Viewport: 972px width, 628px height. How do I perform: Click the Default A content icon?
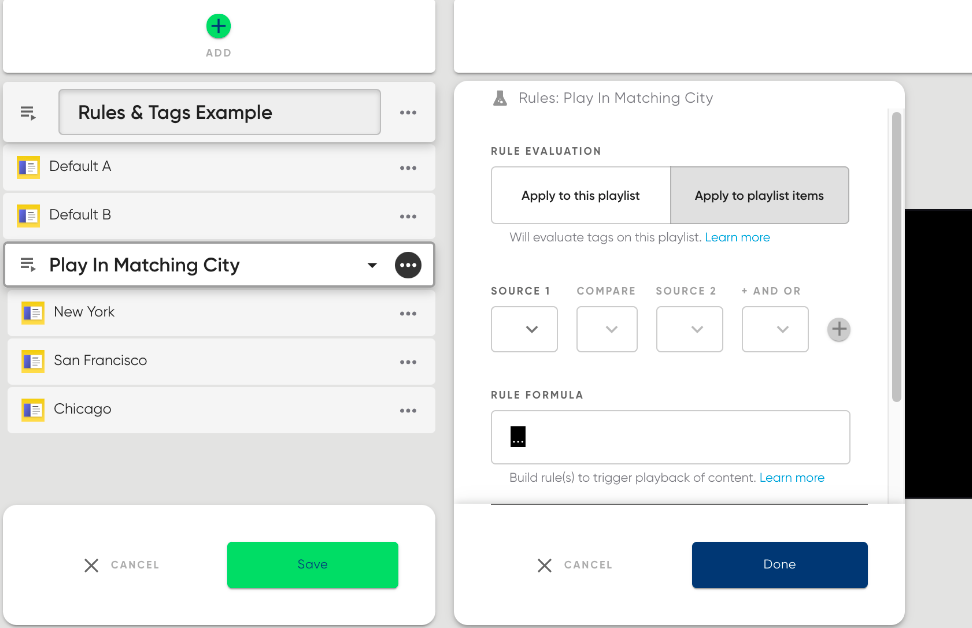click(x=28, y=167)
